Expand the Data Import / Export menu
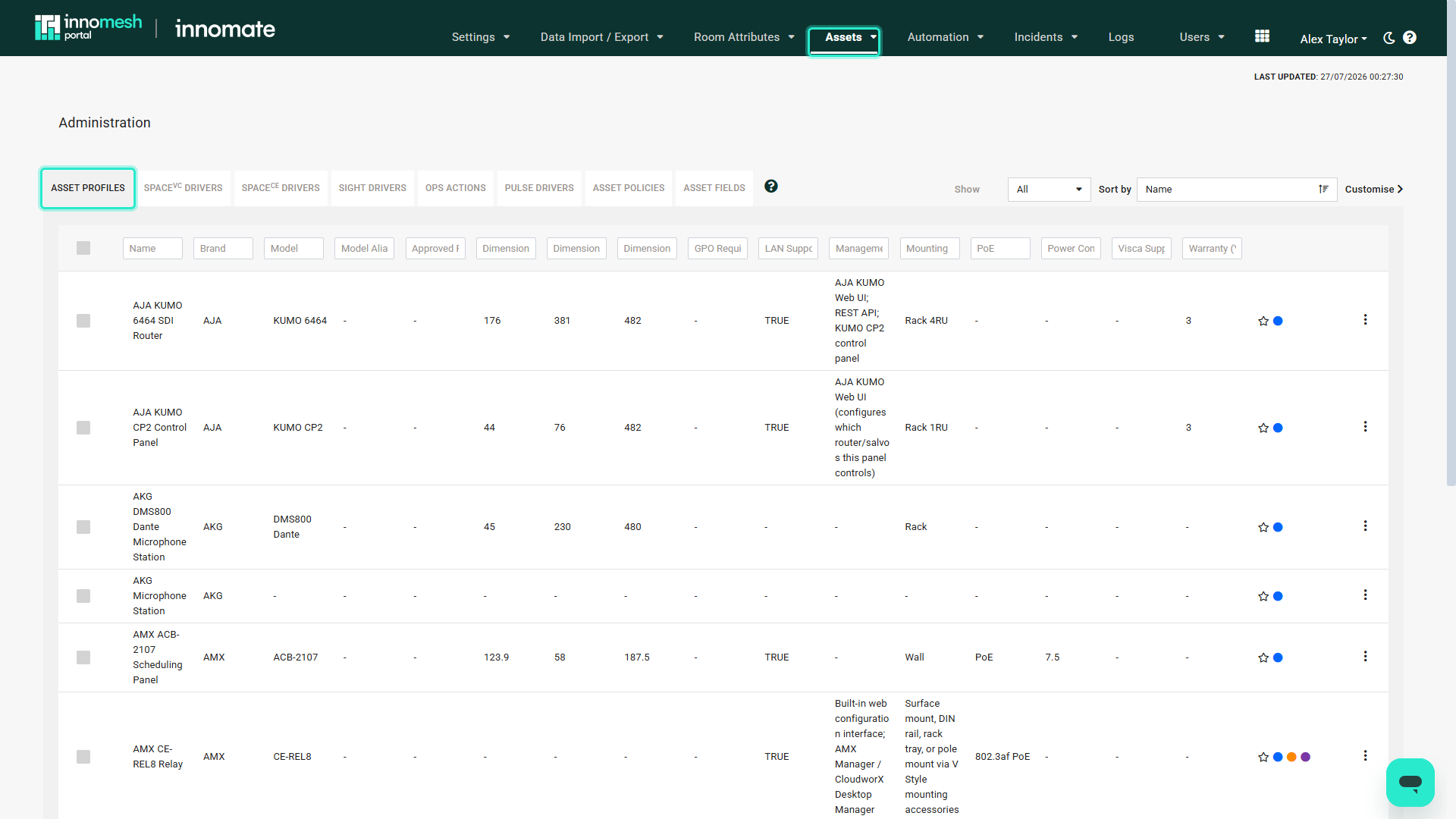 click(602, 37)
